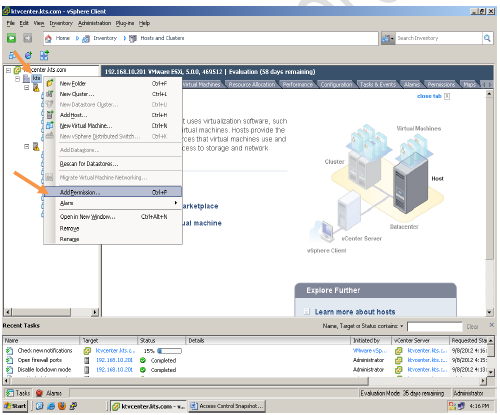Click the inventory tree horizontal scrollbar
The width and height of the screenshot is (500, 415).
tap(51, 312)
